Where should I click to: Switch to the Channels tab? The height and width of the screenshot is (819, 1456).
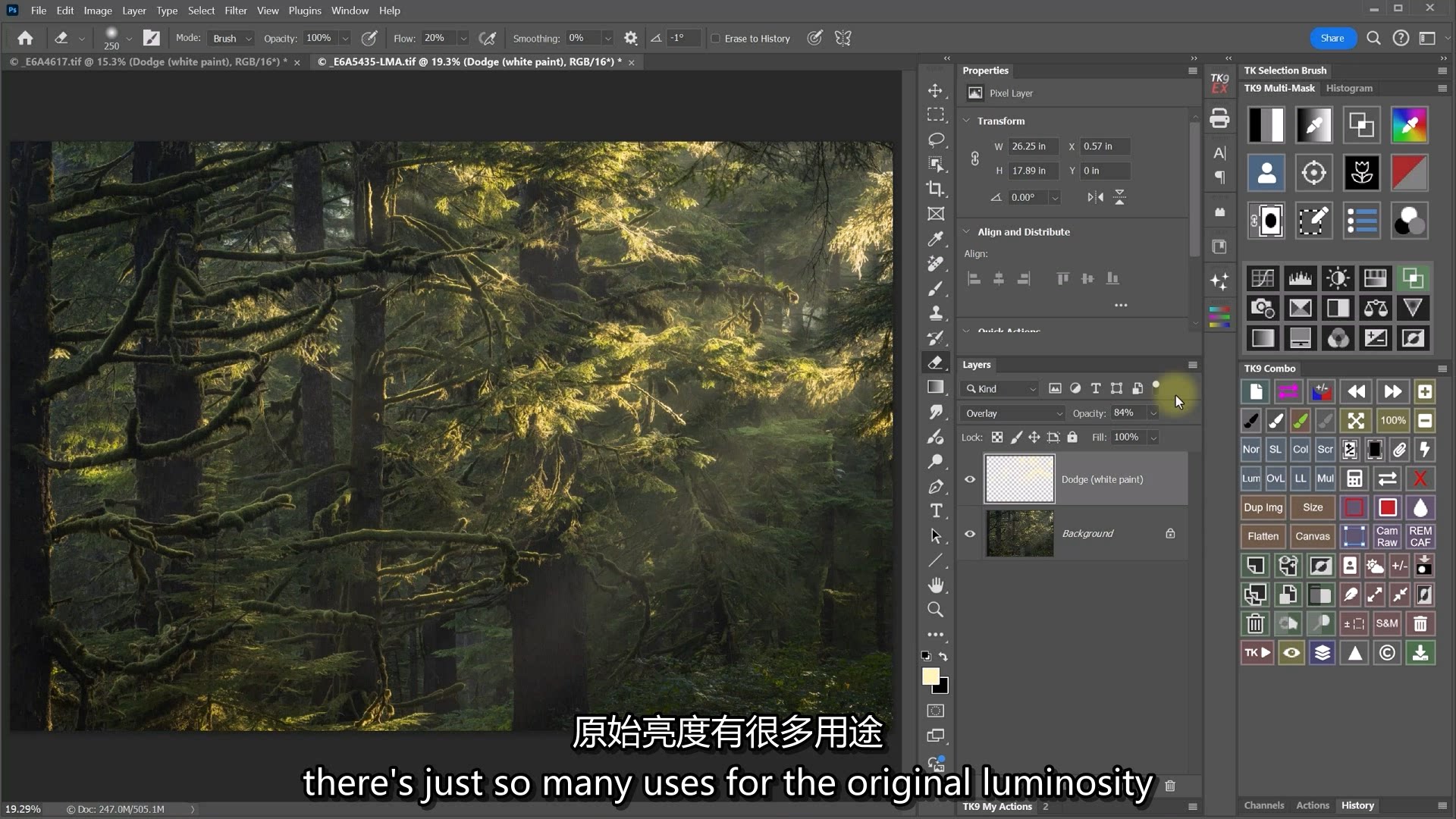pos(1263,805)
